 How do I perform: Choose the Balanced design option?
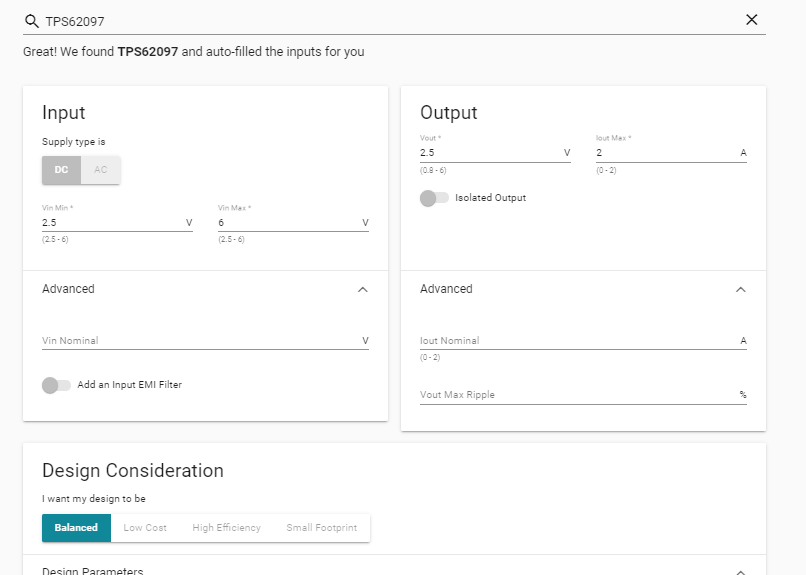click(76, 528)
